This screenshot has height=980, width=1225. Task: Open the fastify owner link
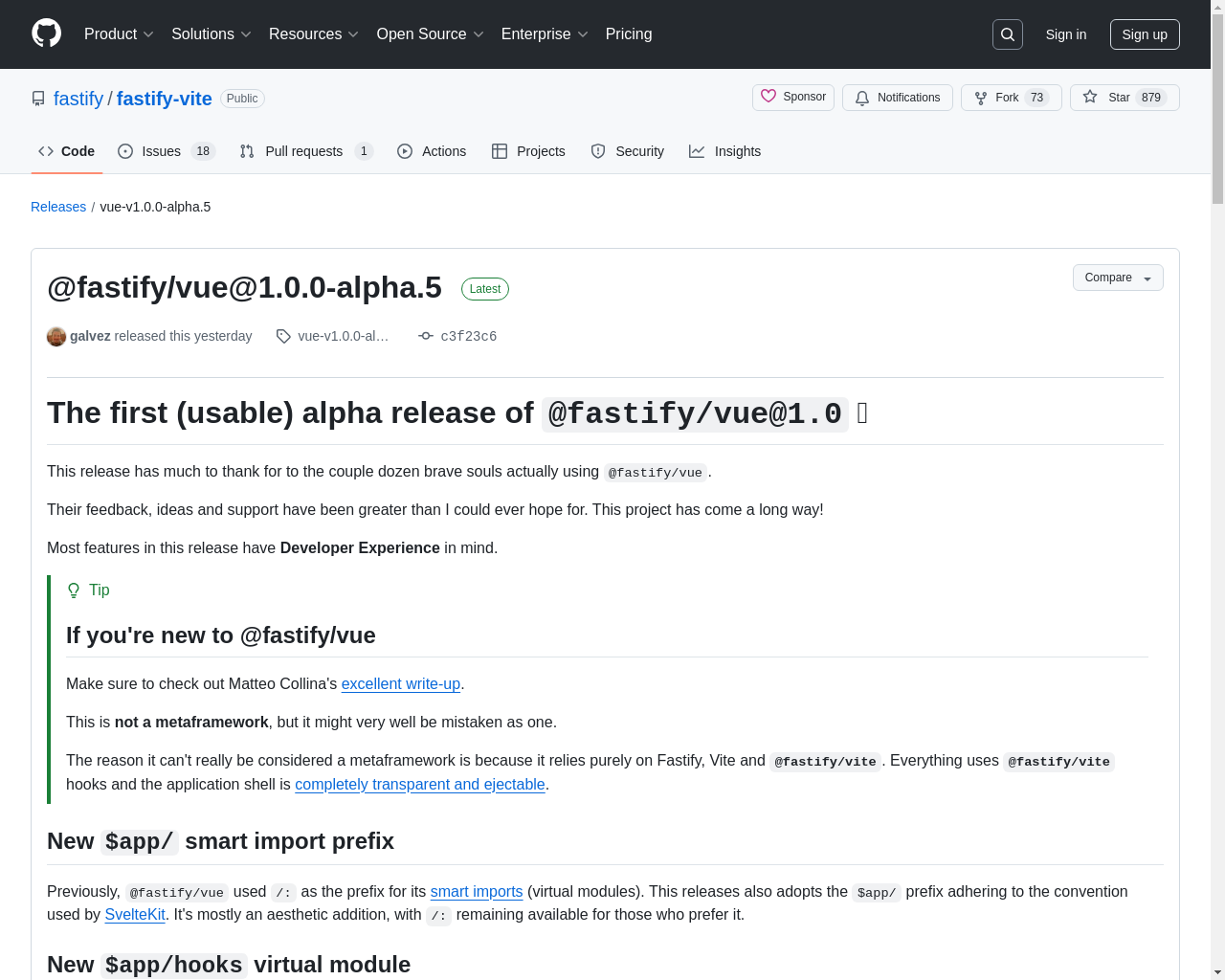click(78, 99)
